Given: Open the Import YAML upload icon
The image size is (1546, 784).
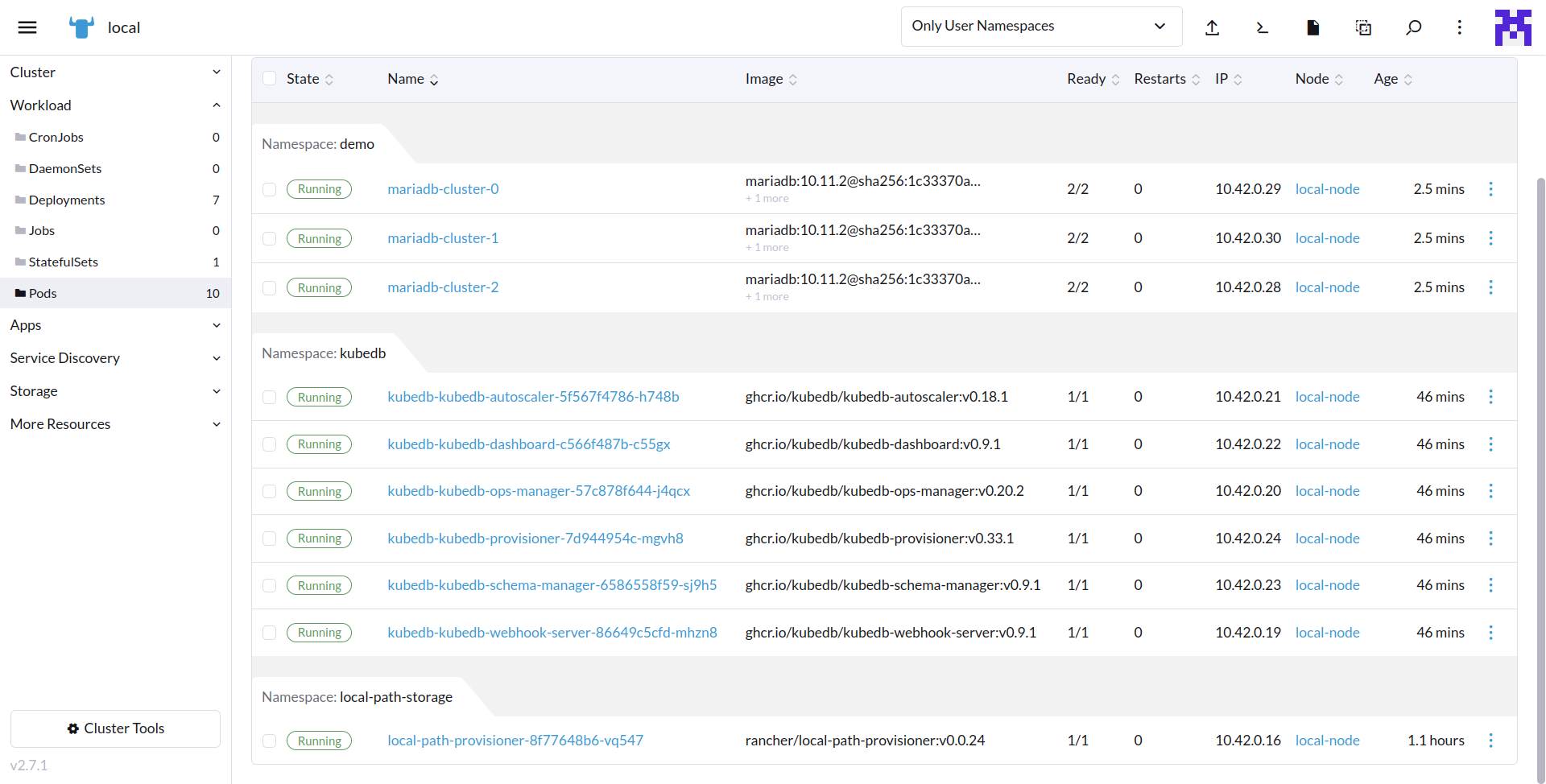Looking at the screenshot, I should 1213,27.
